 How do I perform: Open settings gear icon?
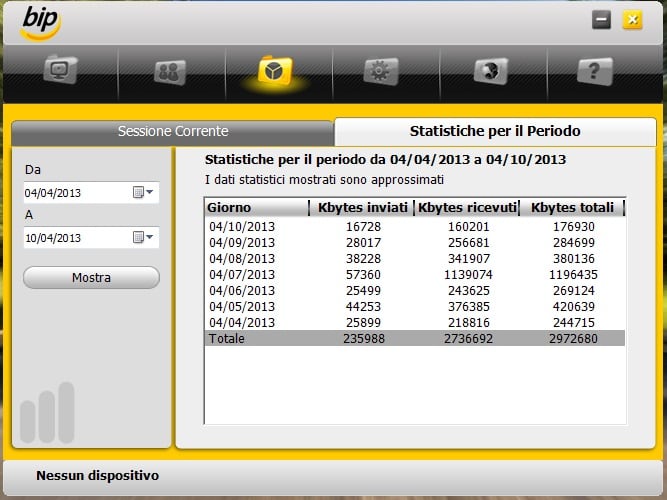[x=380, y=72]
